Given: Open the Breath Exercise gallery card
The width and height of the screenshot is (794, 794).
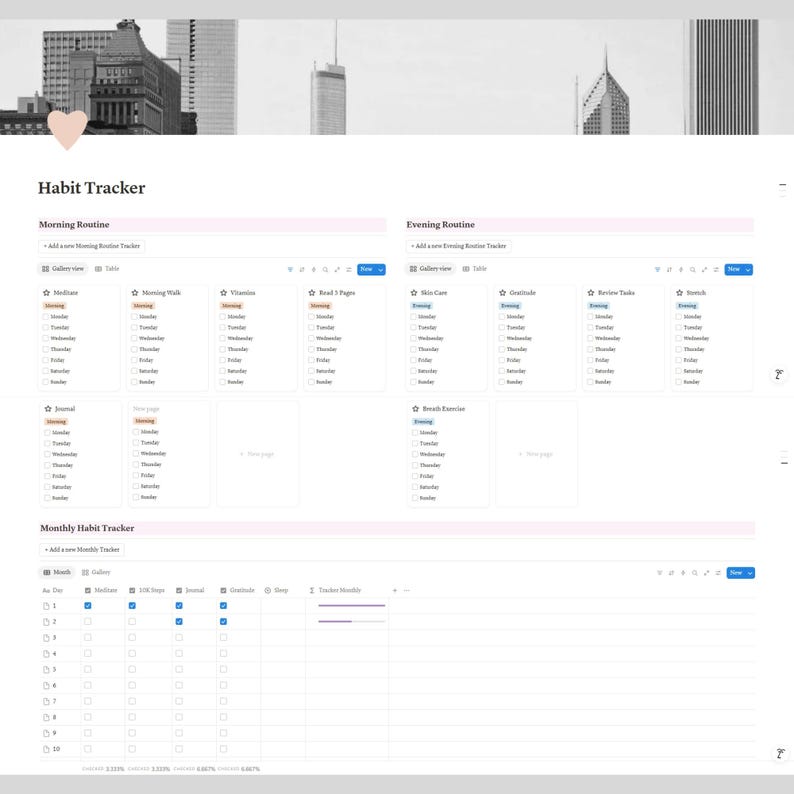Looking at the screenshot, I should click(448, 454).
